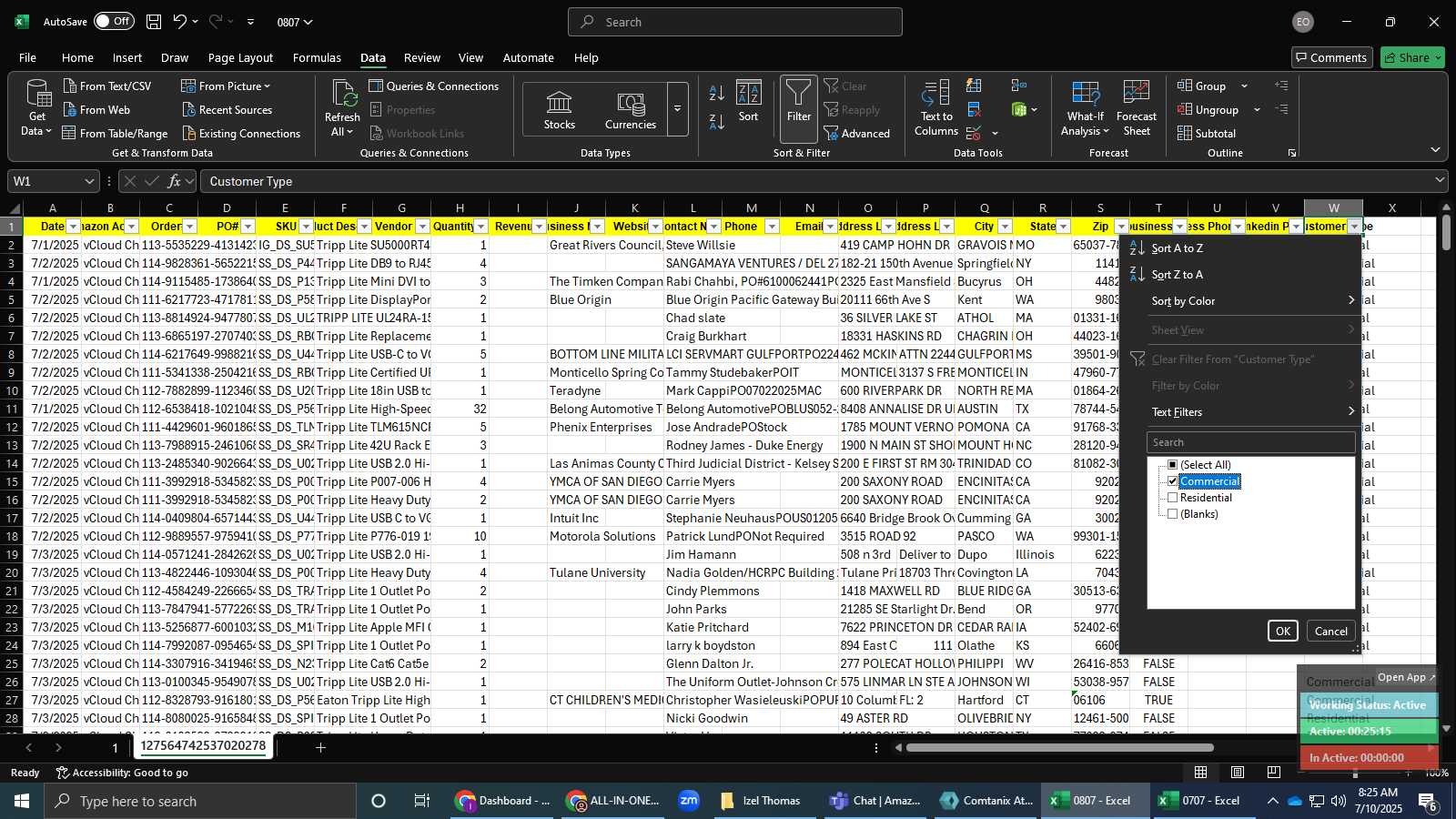Open Zoom from the taskbar

coord(689,801)
